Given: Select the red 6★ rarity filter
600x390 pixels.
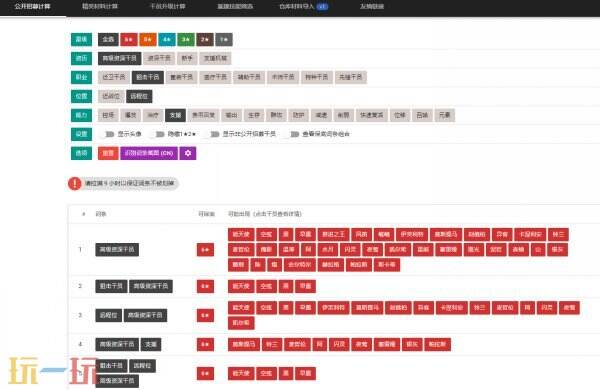Looking at the screenshot, I should click(x=129, y=39).
